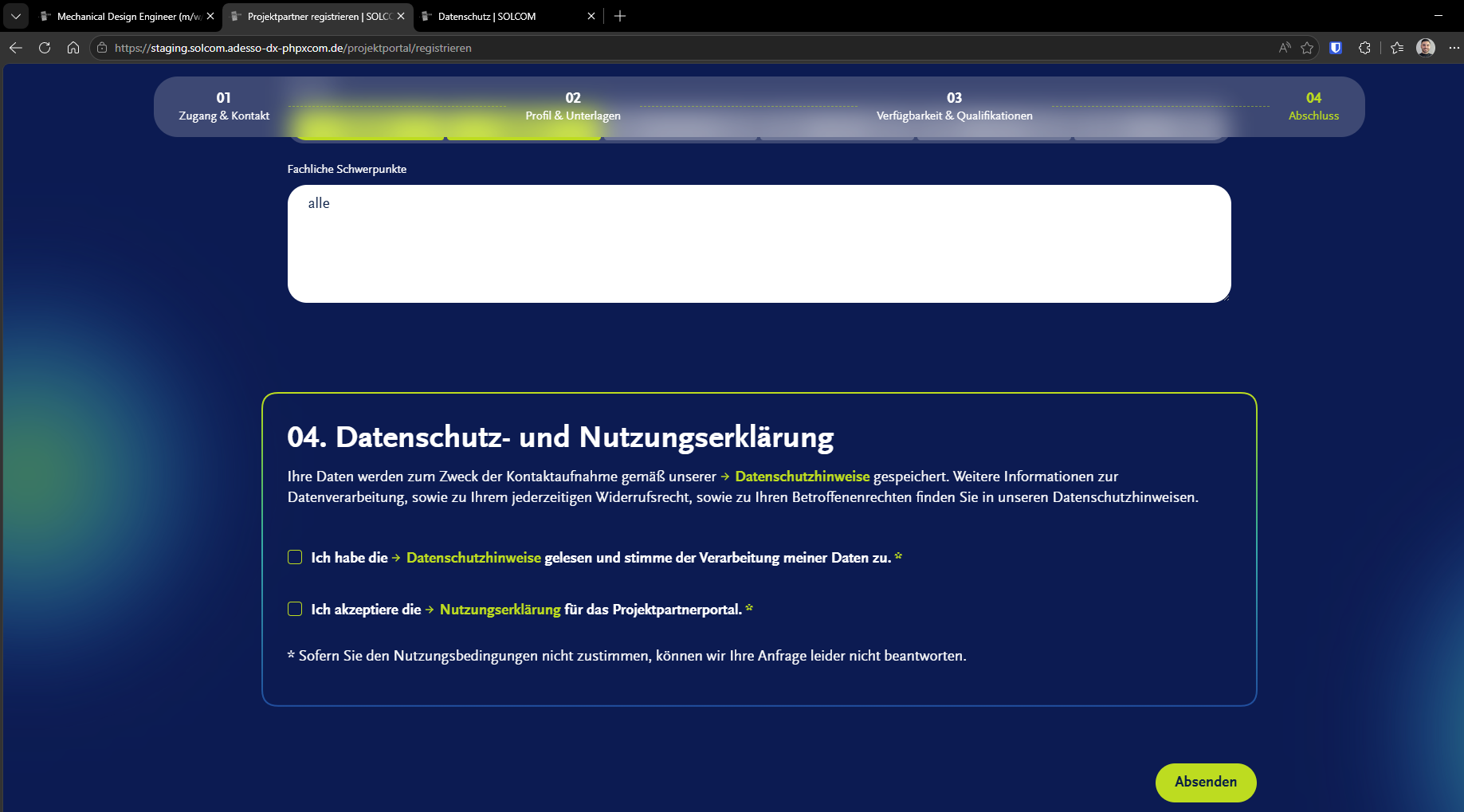Open the browser extensions menu
Image resolution: width=1464 pixels, height=812 pixels.
(x=1364, y=48)
